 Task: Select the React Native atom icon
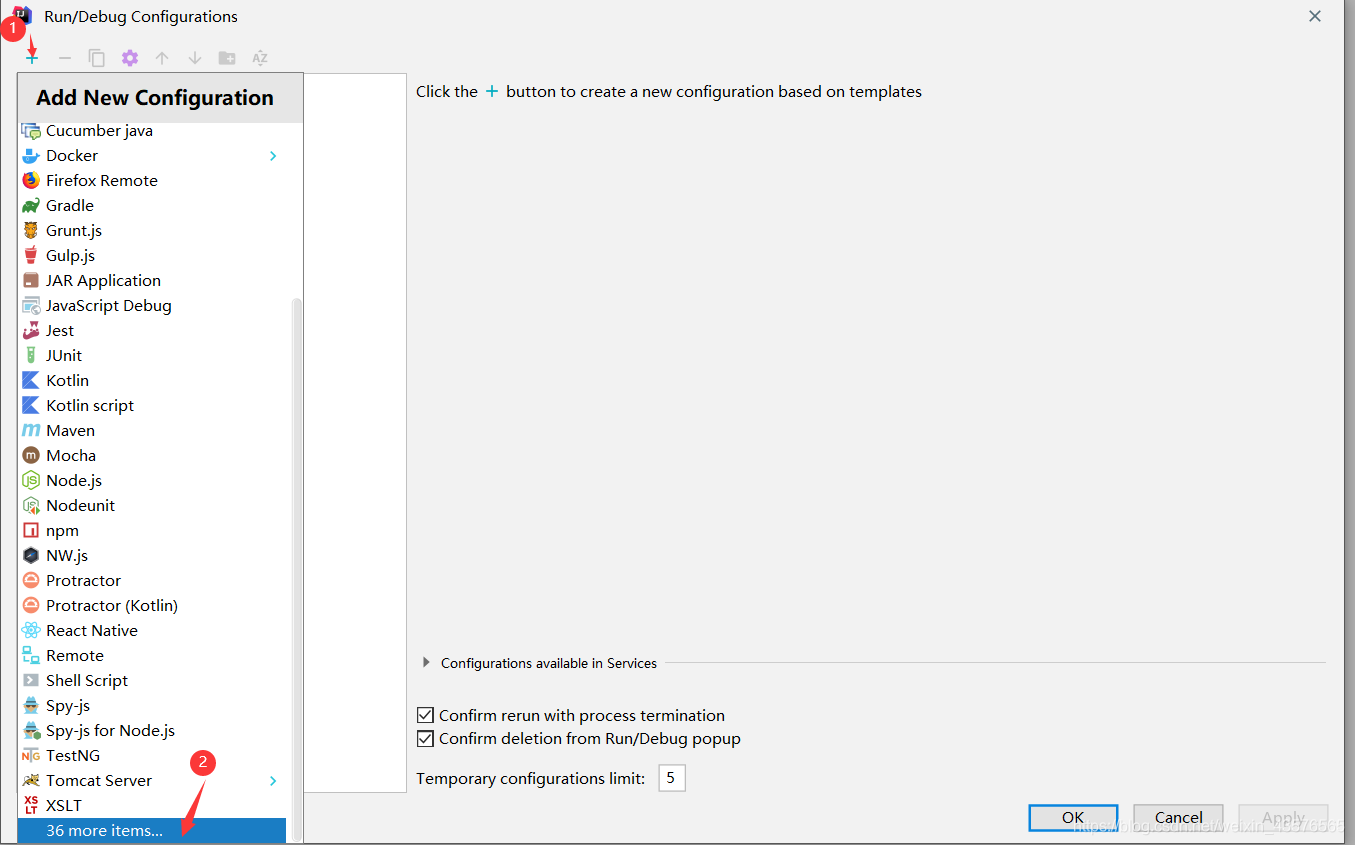(31, 631)
